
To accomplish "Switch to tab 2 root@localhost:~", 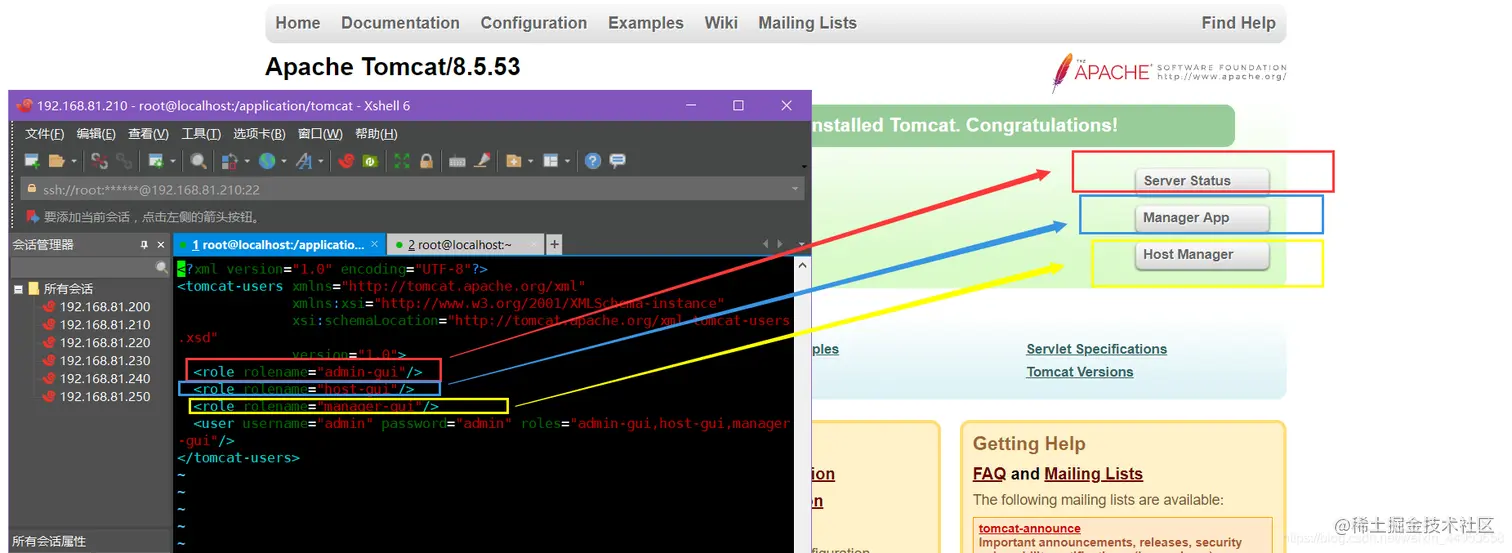I will (467, 245).
